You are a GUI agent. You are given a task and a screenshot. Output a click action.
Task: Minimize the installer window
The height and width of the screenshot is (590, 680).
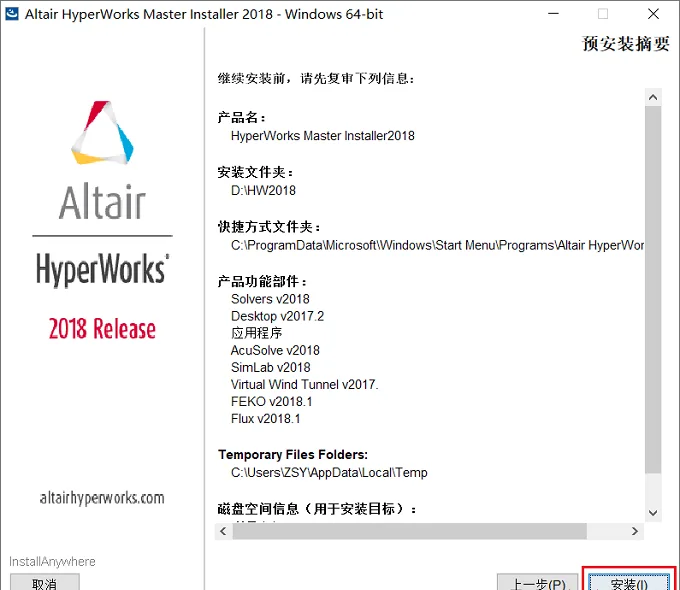click(553, 14)
